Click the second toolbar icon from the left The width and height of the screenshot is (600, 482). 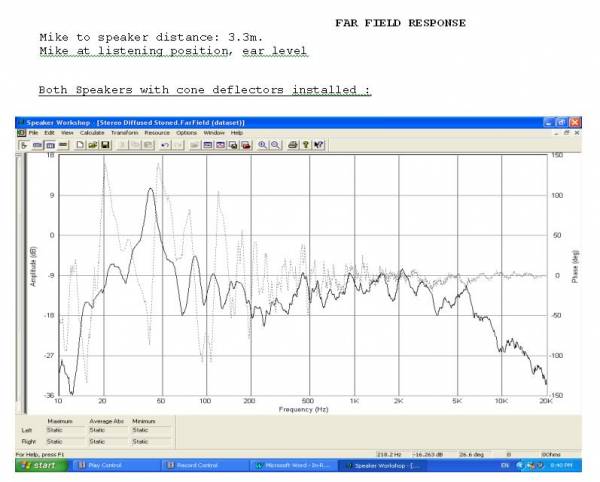coord(37,145)
